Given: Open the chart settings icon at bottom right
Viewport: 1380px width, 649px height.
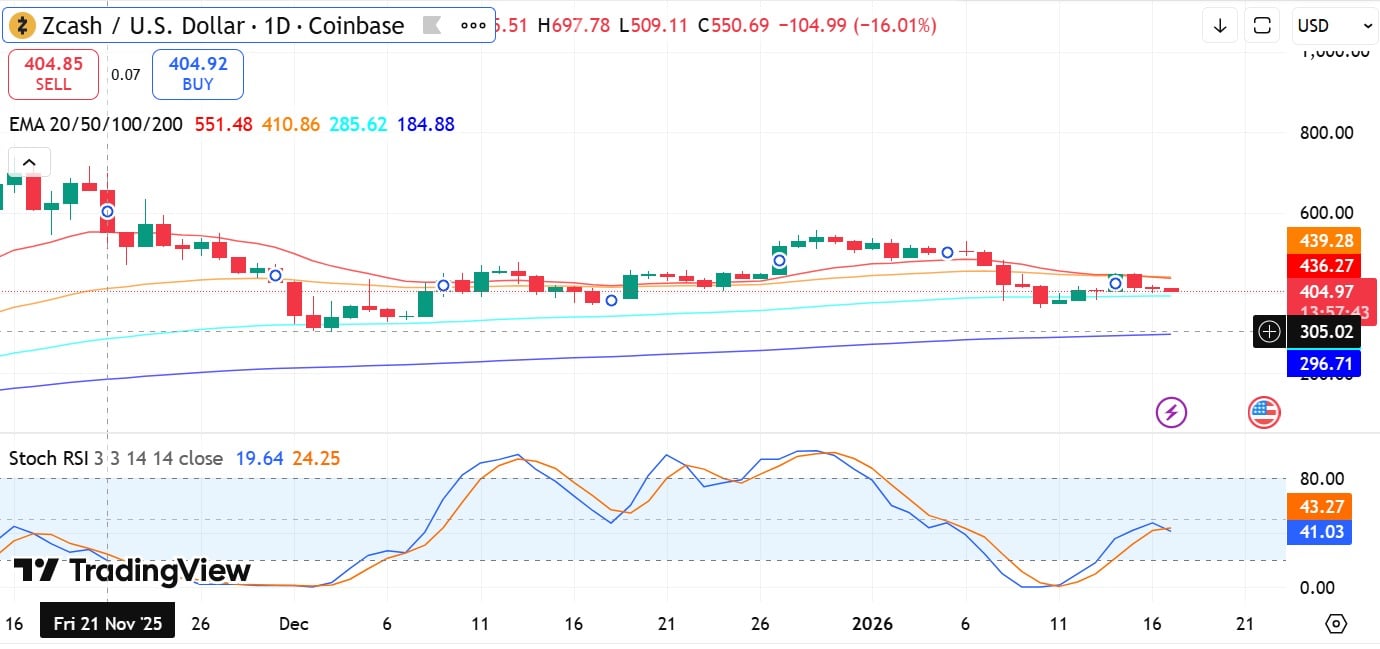Looking at the screenshot, I should pyautogui.click(x=1335, y=624).
